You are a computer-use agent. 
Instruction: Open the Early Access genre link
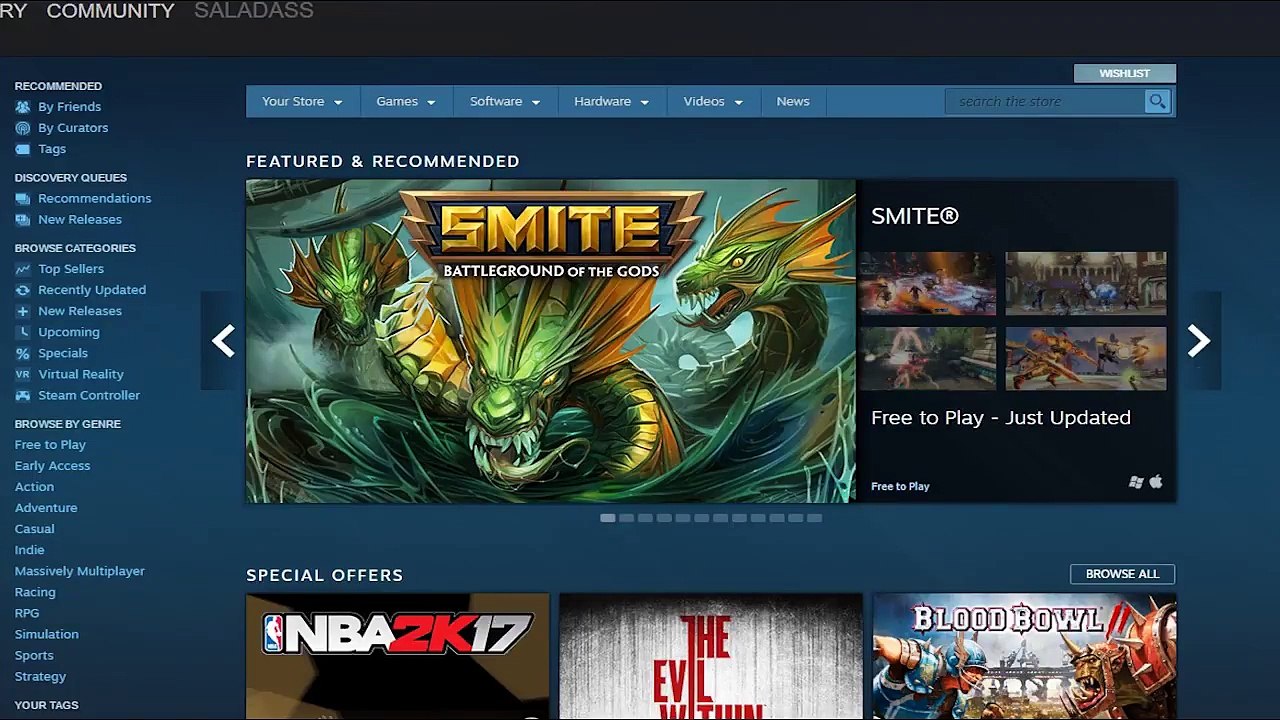(52, 466)
